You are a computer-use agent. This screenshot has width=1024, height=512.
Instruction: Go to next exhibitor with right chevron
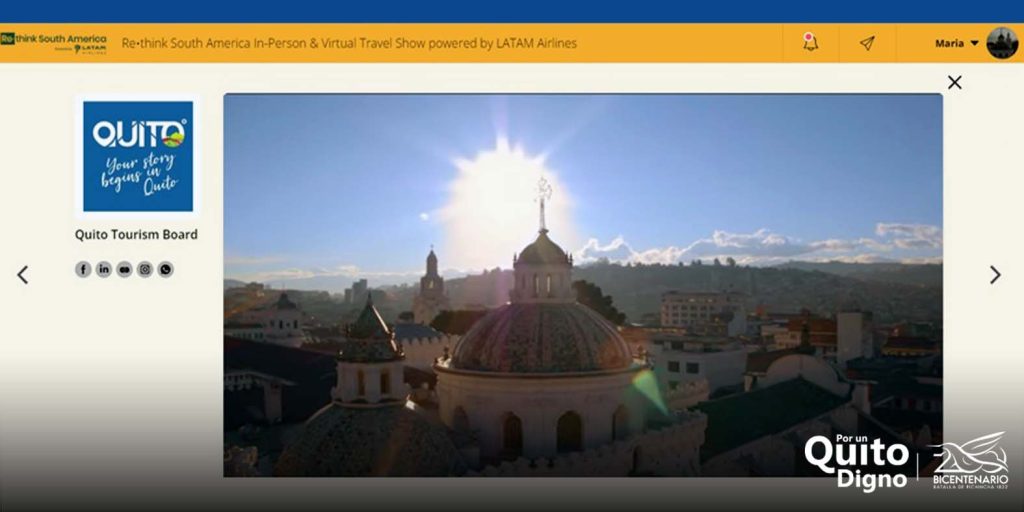(994, 275)
